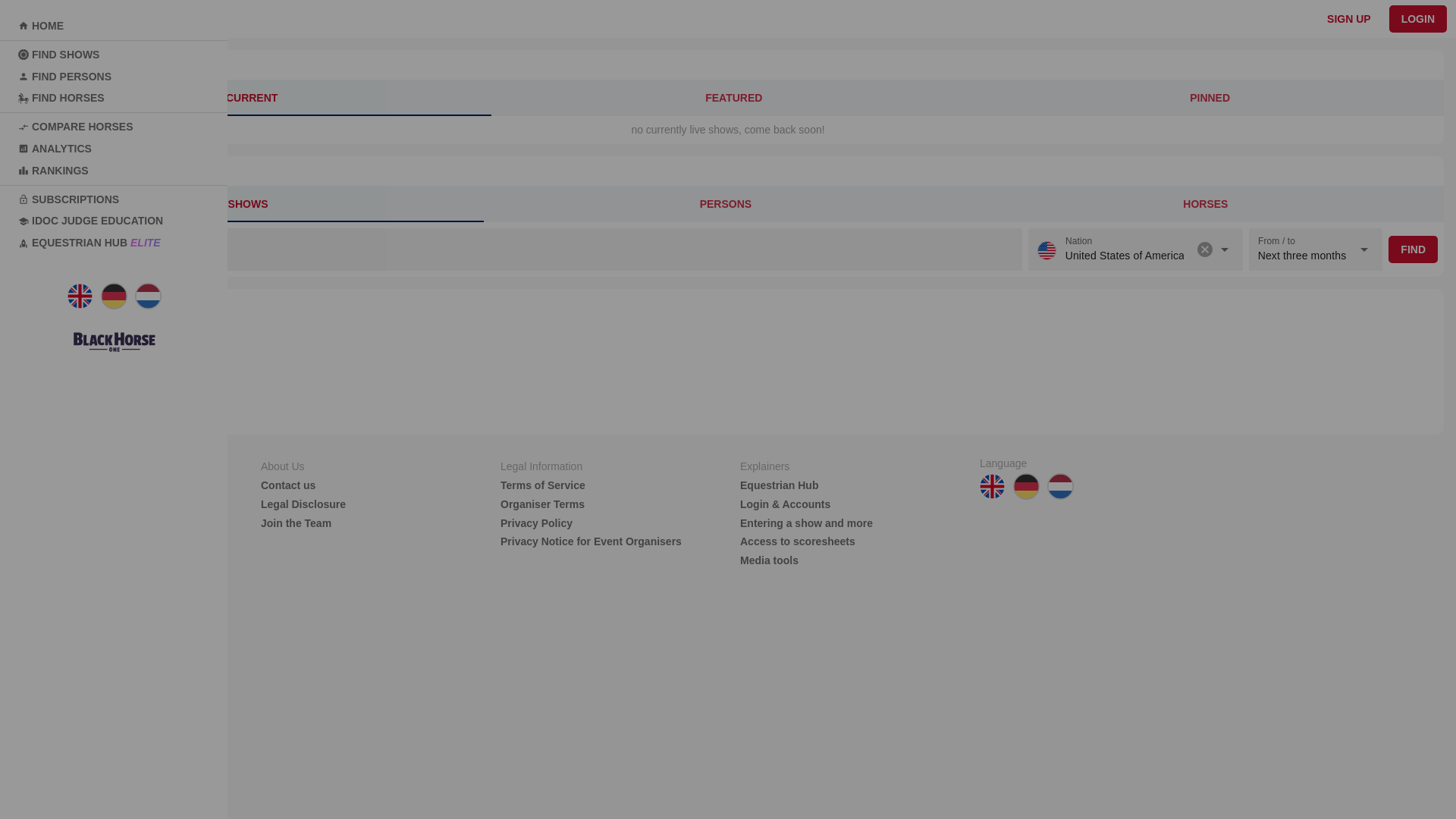The height and width of the screenshot is (819, 1456).
Task: Click the Find button
Action: click(x=1413, y=249)
